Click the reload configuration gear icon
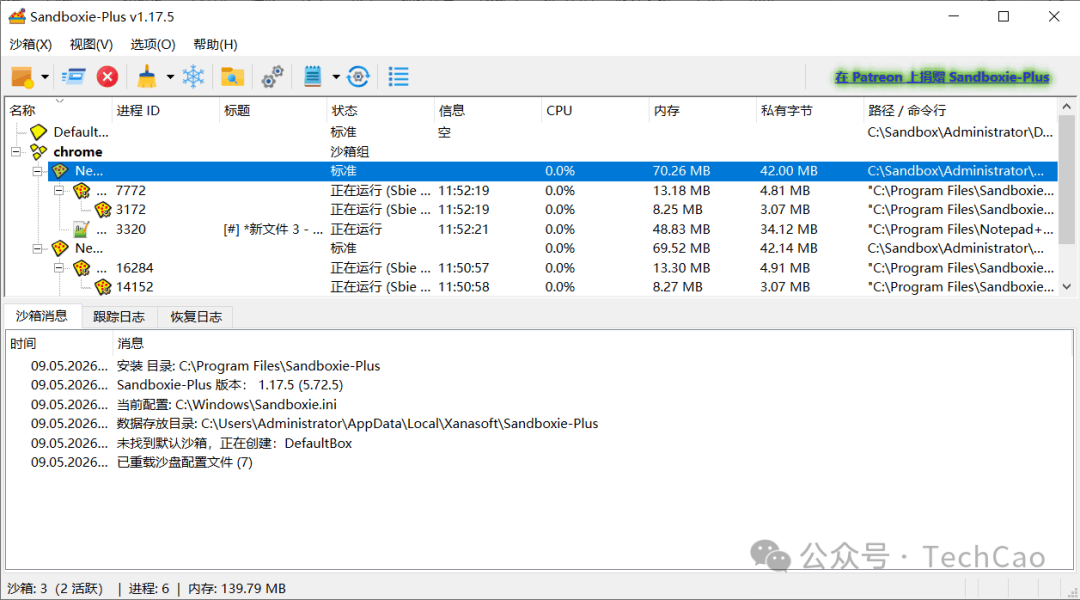Image resolution: width=1080 pixels, height=600 pixels. (x=358, y=77)
